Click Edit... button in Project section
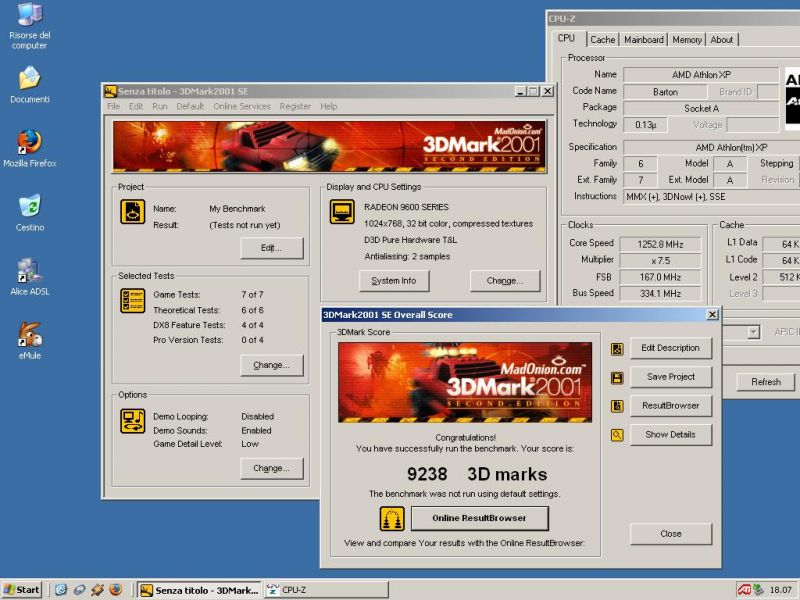 click(271, 248)
